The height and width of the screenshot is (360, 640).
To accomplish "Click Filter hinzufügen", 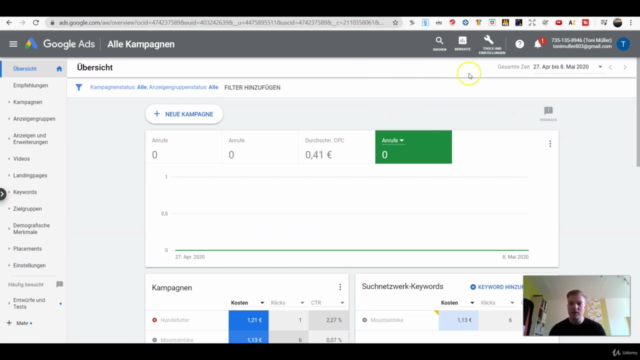I will tap(252, 87).
